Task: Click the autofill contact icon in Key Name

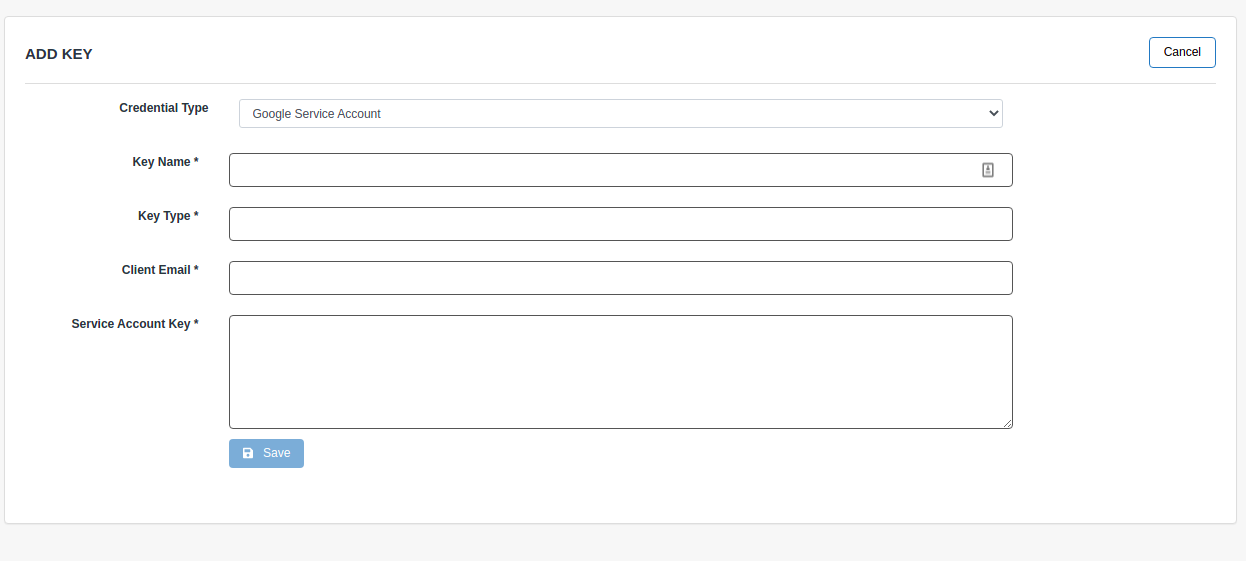Action: pyautogui.click(x=987, y=170)
